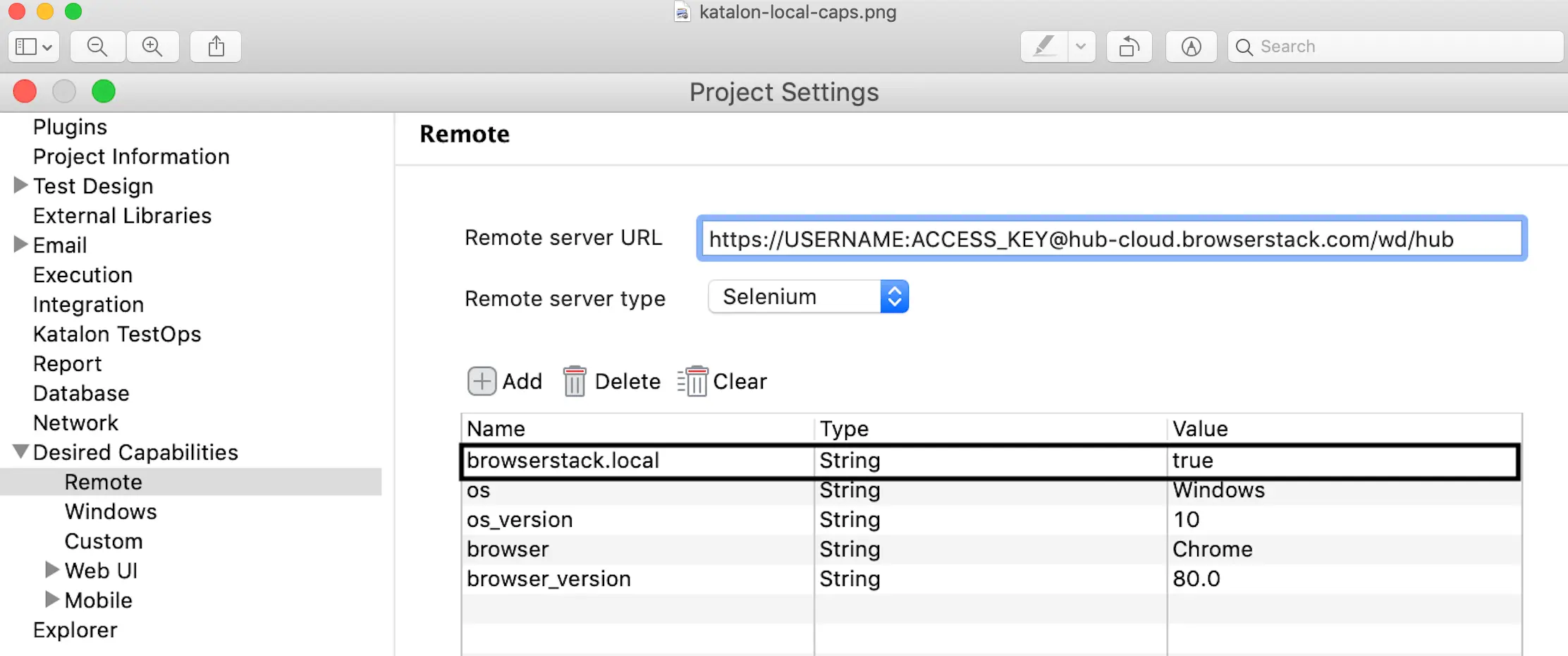
Task: Expand the Web UI tree node
Action: coord(51,569)
